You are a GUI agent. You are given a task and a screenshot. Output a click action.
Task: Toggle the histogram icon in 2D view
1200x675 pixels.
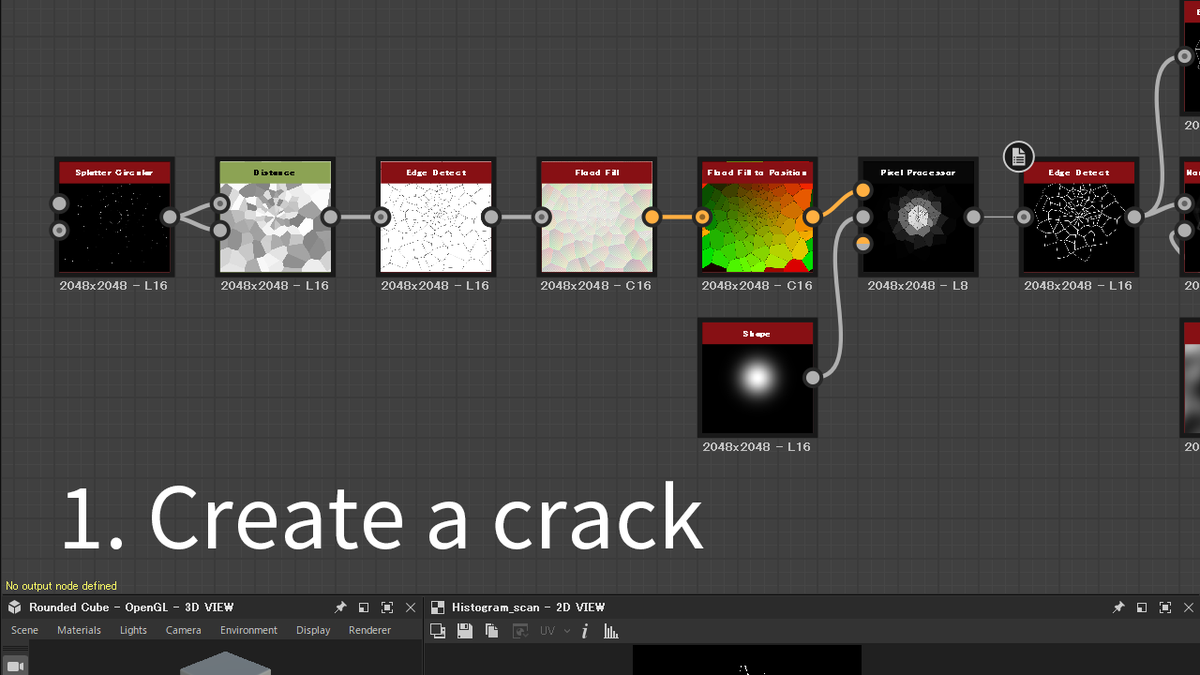(x=611, y=631)
